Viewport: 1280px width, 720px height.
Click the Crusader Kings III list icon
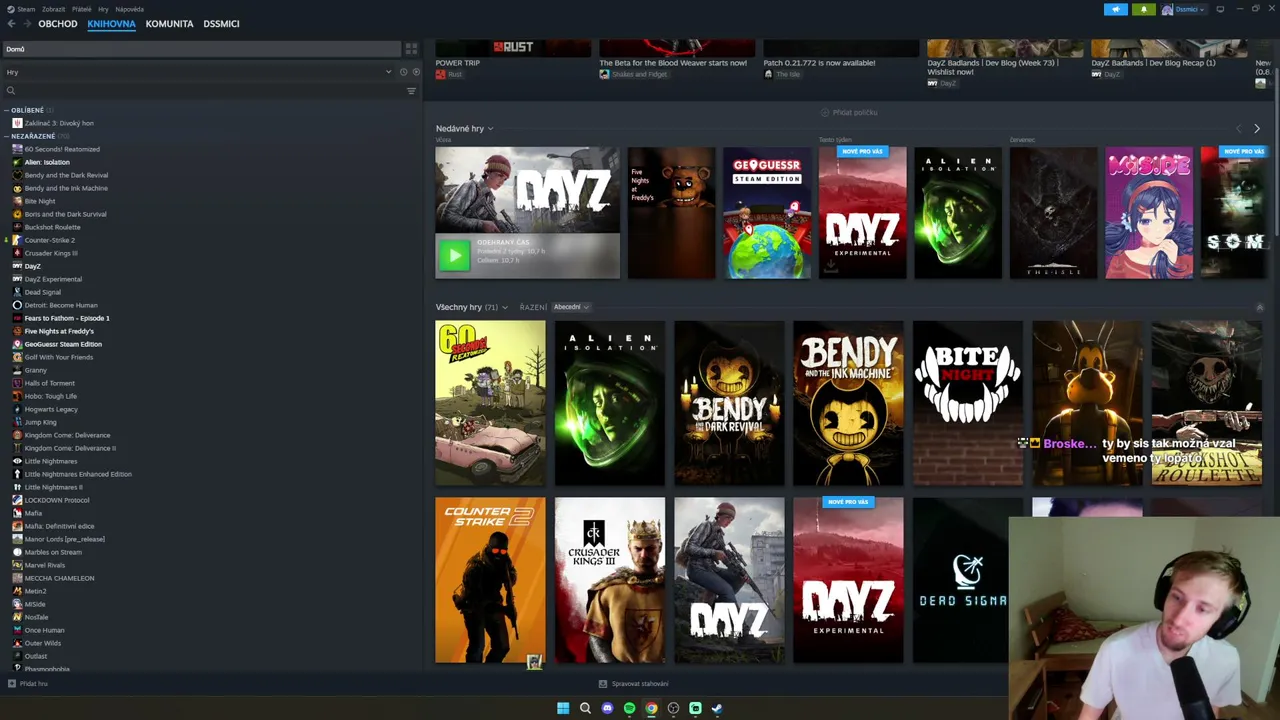tap(17, 253)
